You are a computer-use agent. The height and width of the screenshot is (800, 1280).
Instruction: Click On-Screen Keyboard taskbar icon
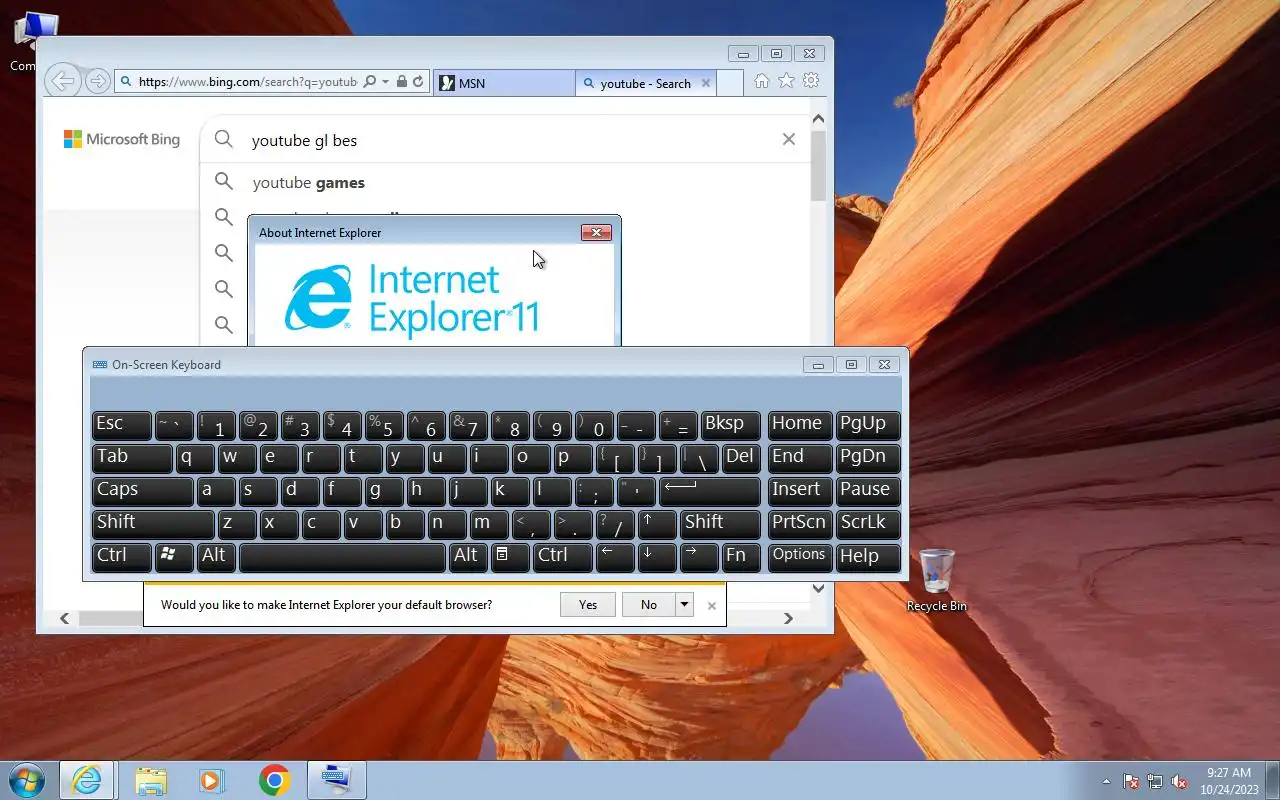pyautogui.click(x=336, y=780)
